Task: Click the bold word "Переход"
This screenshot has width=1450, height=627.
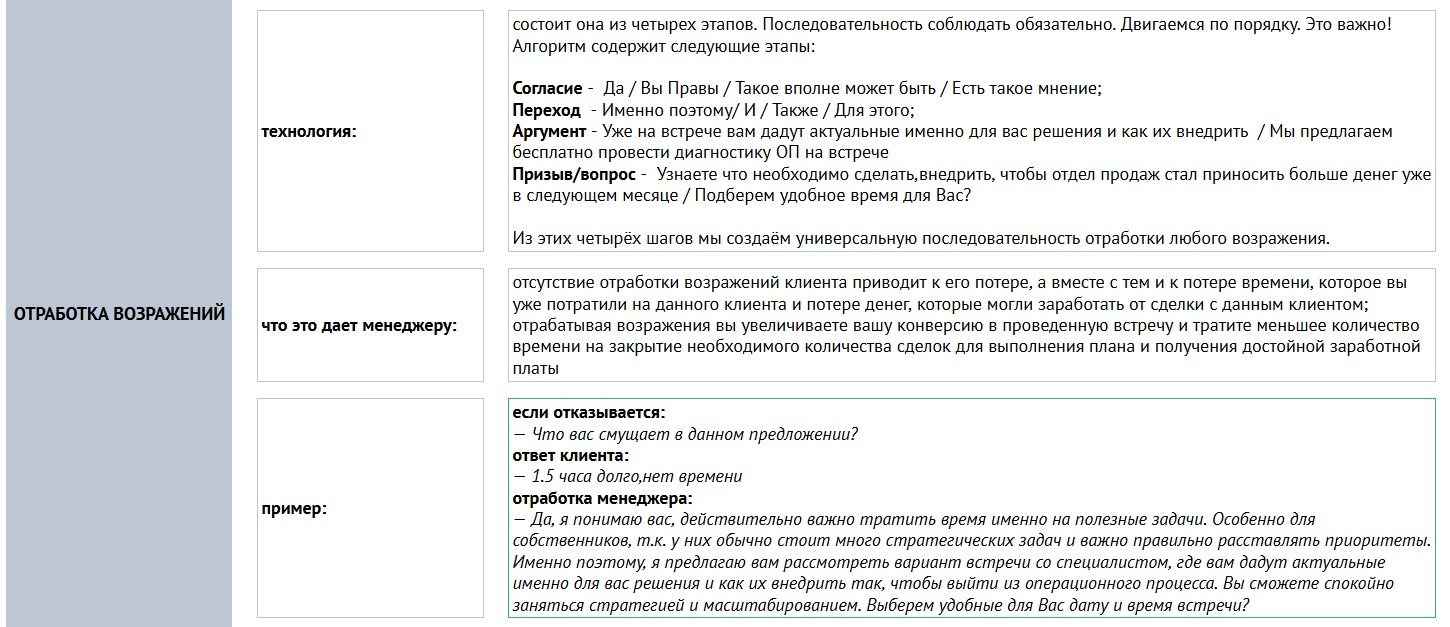Action: [546, 110]
